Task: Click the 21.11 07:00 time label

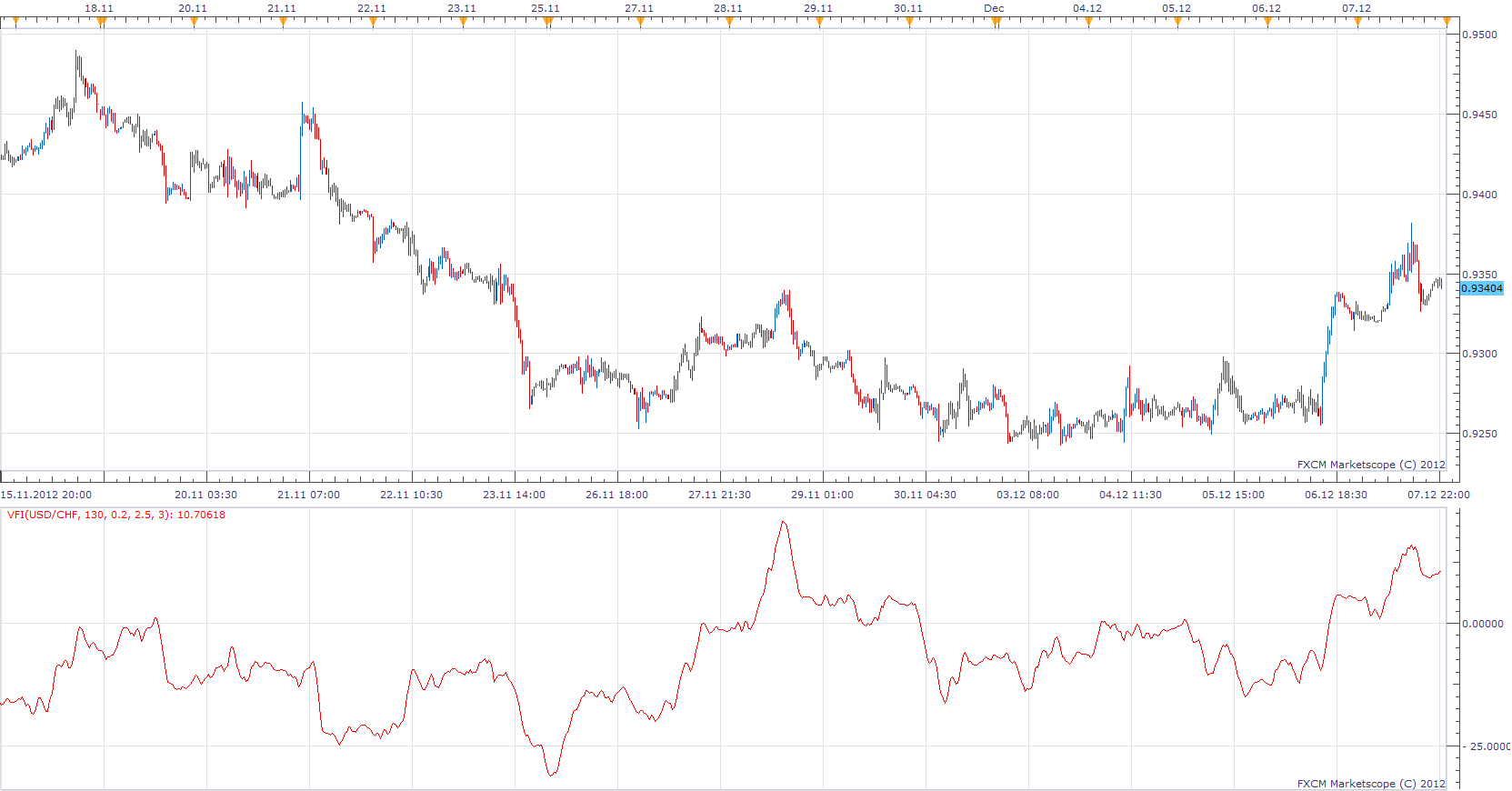Action: pyautogui.click(x=309, y=495)
